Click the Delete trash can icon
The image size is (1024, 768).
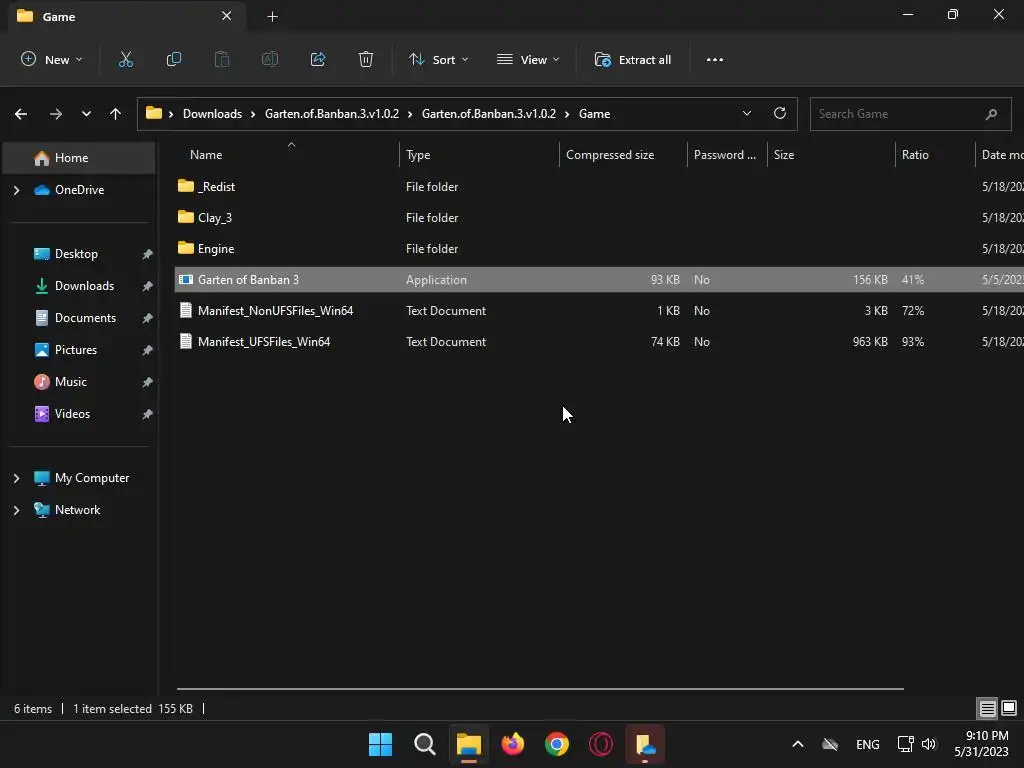pos(366,59)
